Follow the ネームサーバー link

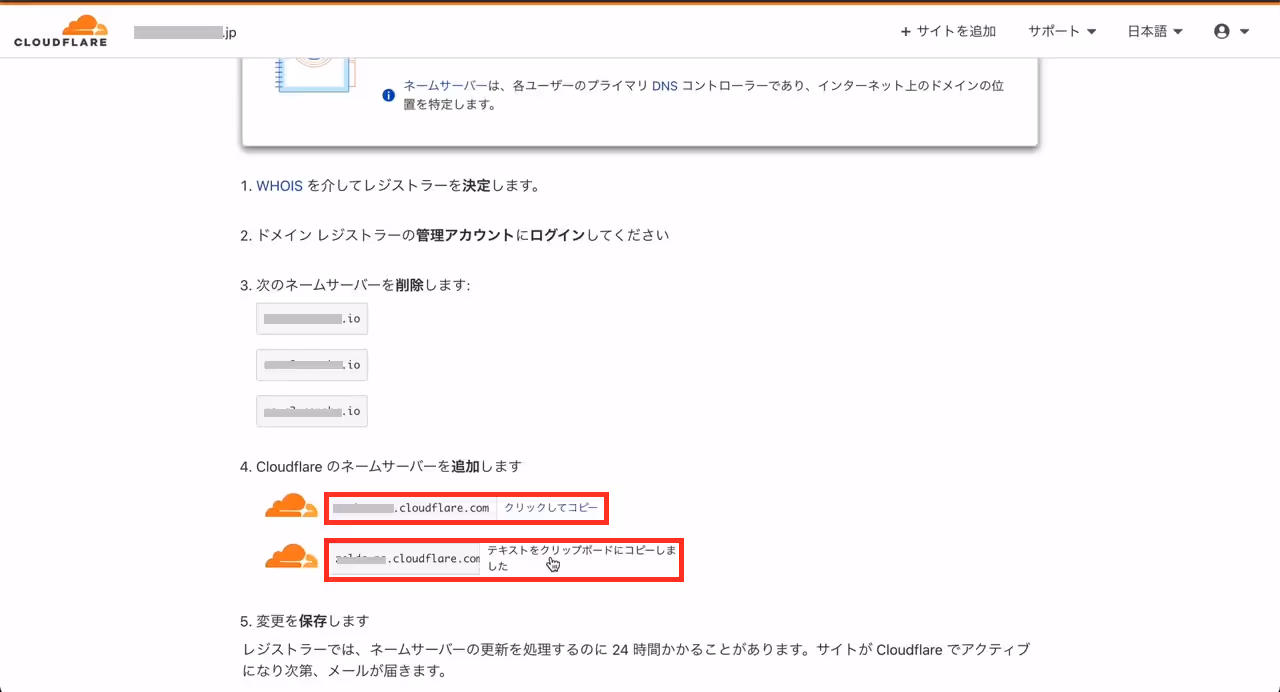coord(445,86)
